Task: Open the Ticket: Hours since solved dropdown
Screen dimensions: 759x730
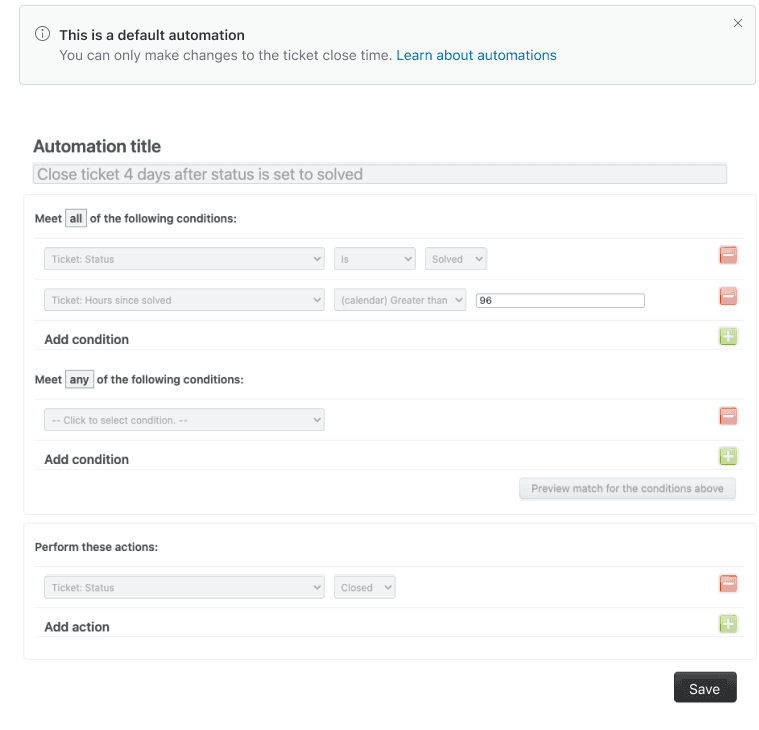Action: pos(184,300)
